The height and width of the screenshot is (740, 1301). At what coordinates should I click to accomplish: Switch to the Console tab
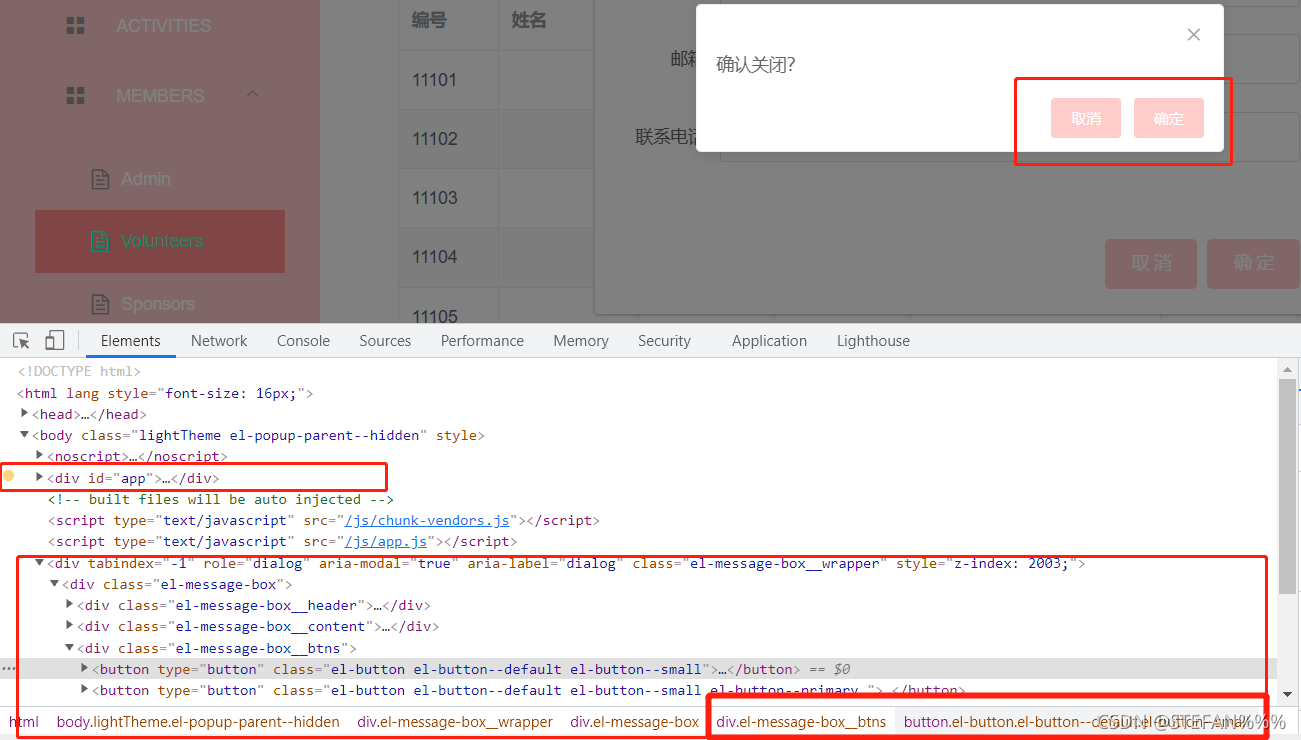coord(303,341)
